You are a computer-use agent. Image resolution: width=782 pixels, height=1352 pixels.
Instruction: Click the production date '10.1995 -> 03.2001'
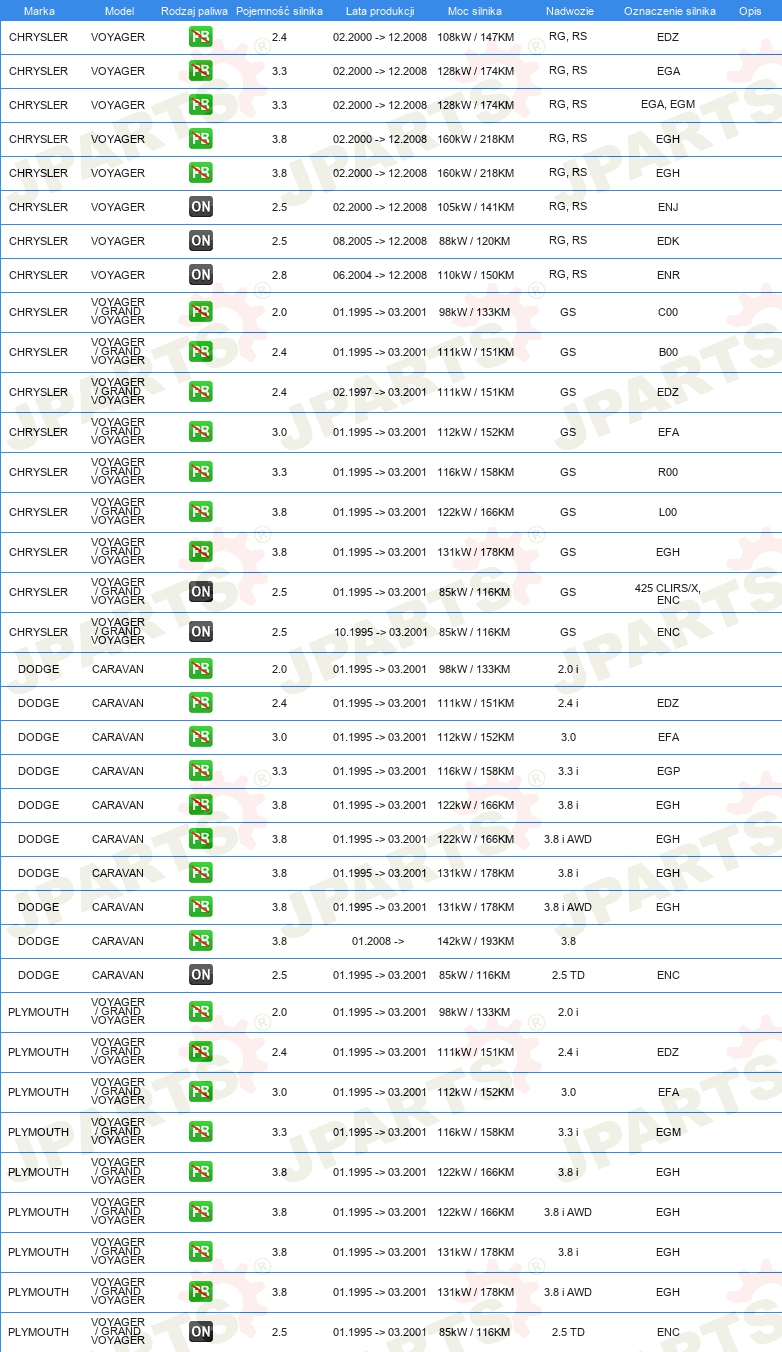click(380, 632)
